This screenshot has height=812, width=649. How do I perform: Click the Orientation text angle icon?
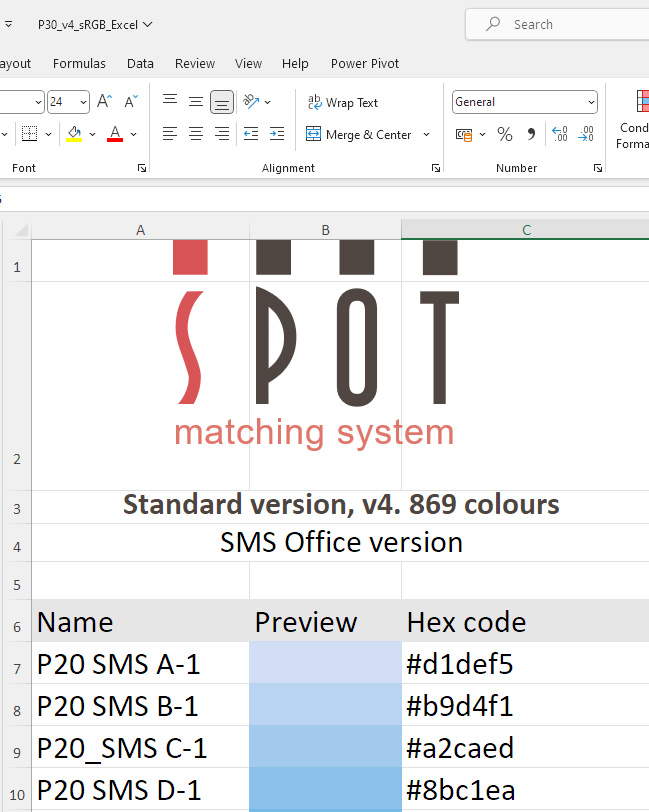pyautogui.click(x=250, y=102)
